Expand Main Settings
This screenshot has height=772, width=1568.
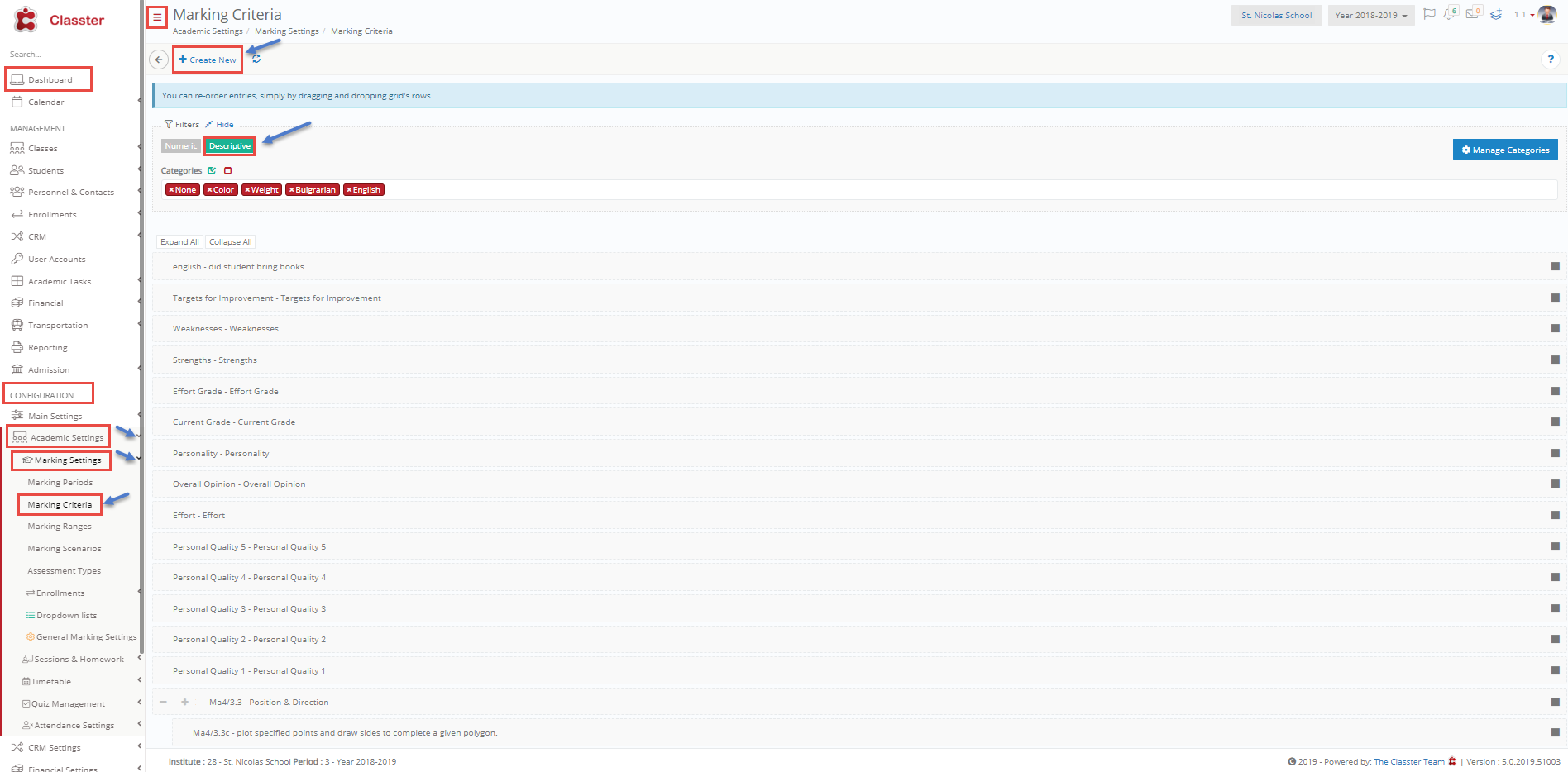55,416
